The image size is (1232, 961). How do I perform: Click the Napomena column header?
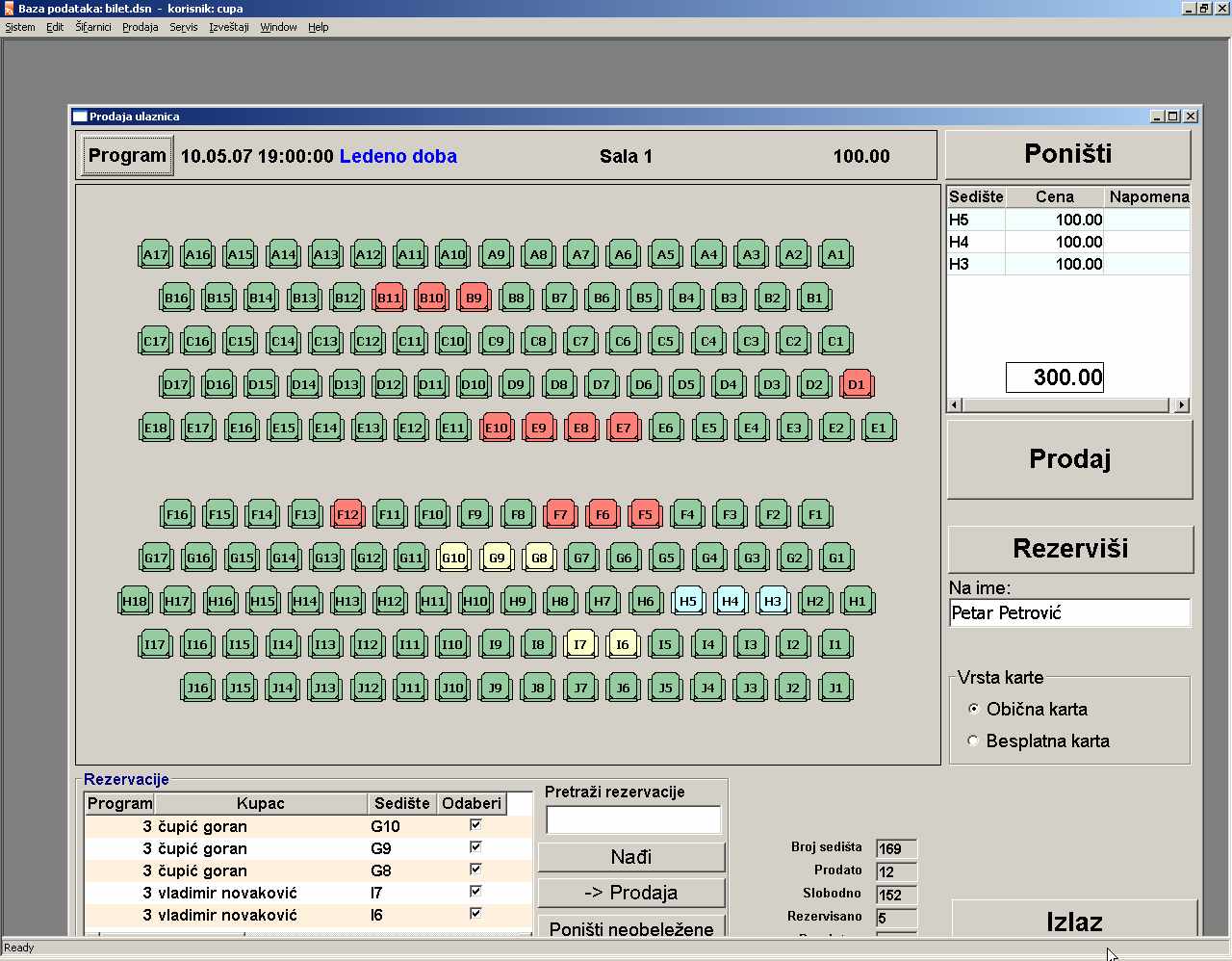pyautogui.click(x=1148, y=196)
